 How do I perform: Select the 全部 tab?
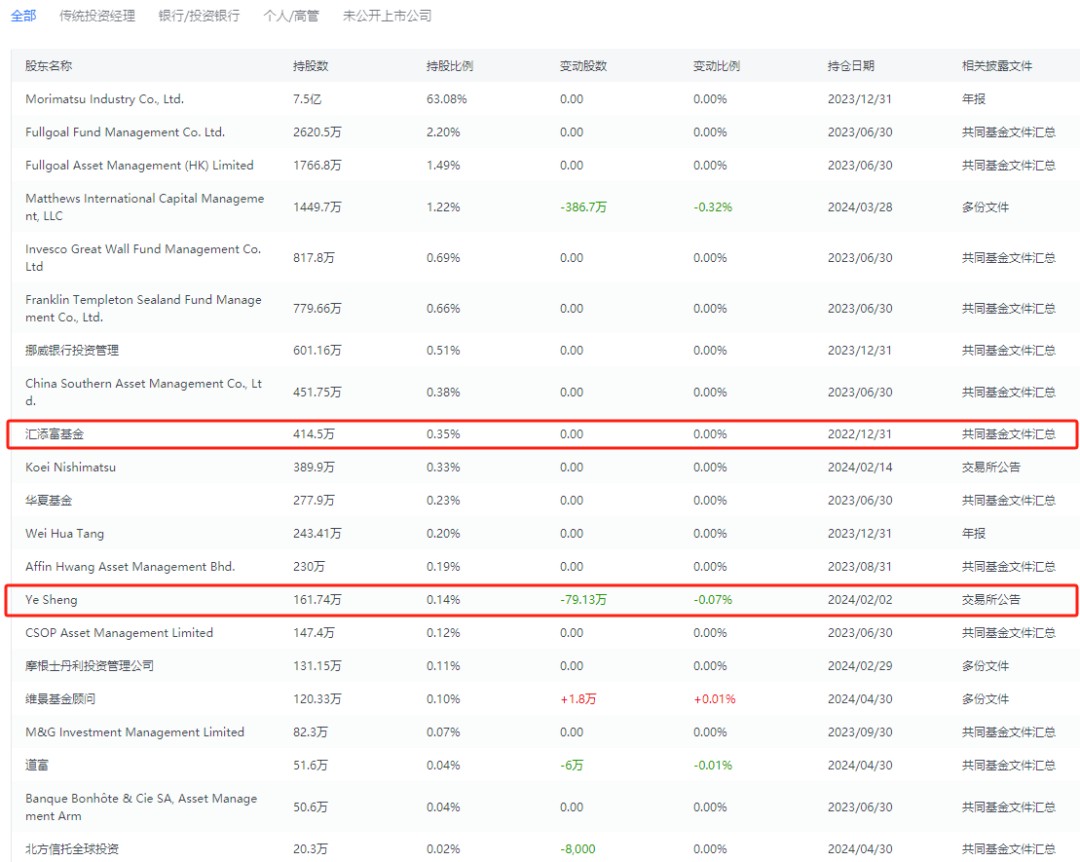(23, 16)
